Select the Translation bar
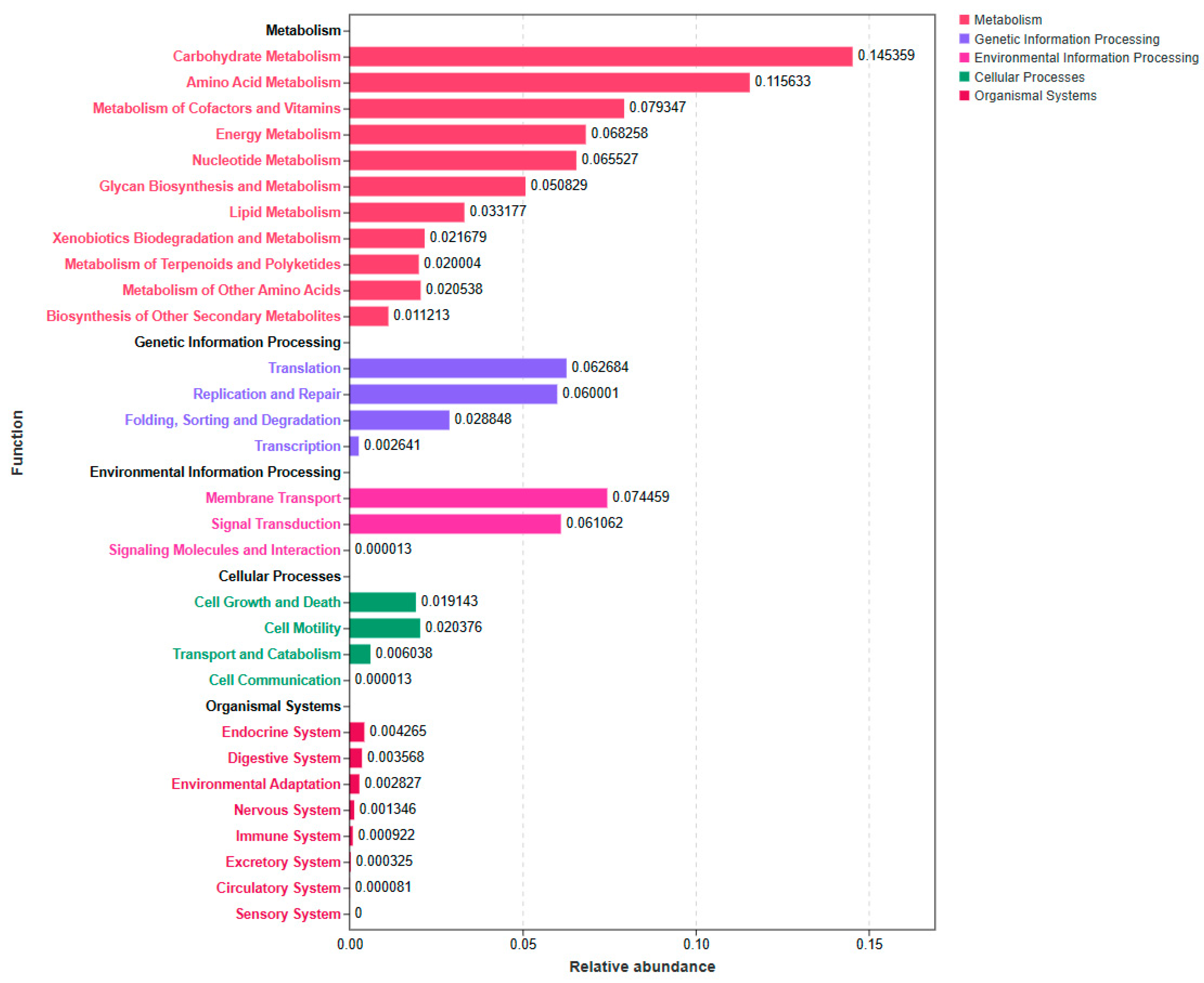The width and height of the screenshot is (1204, 983). tap(457, 368)
